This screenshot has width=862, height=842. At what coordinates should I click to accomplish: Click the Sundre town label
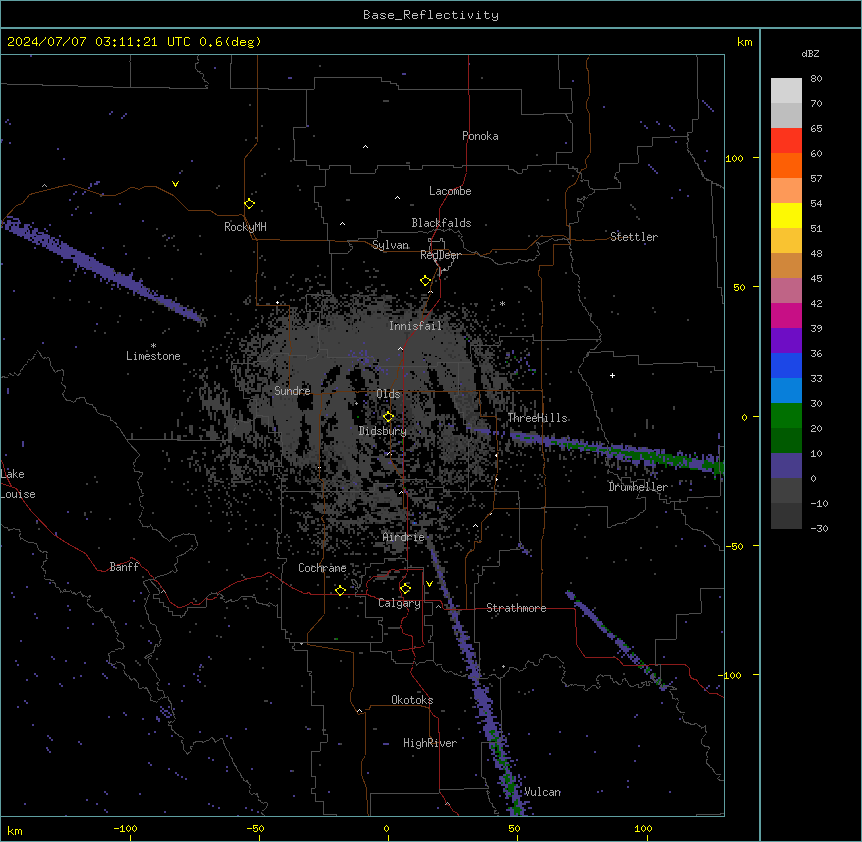(x=292, y=391)
